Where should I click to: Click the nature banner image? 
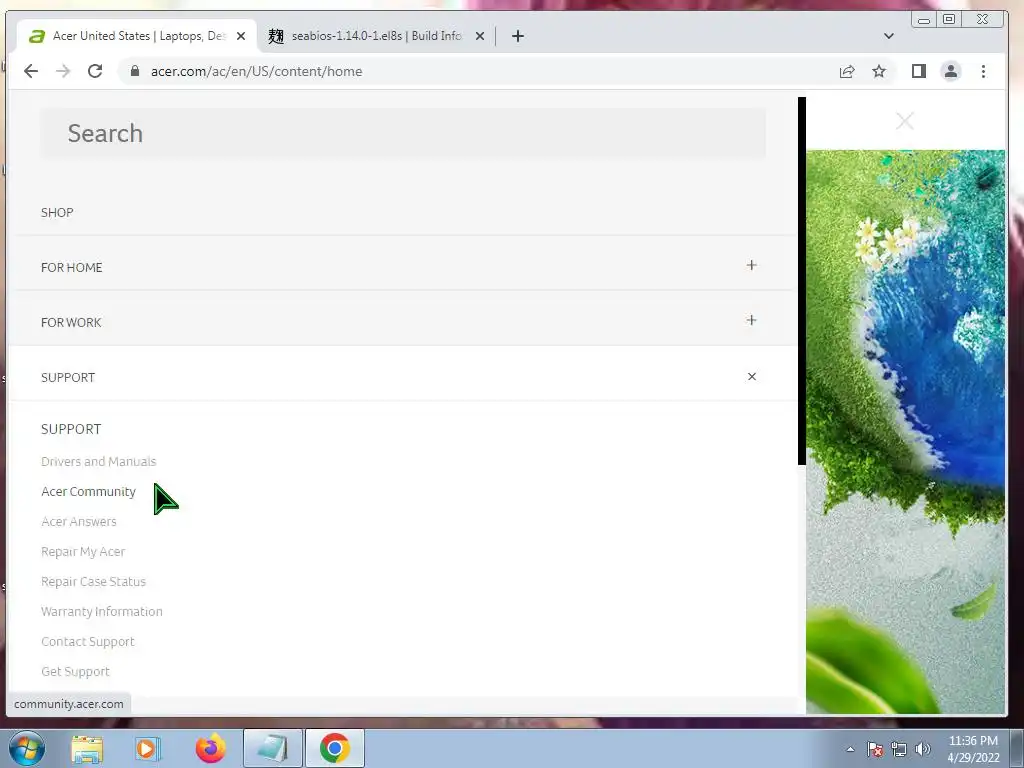pos(906,432)
